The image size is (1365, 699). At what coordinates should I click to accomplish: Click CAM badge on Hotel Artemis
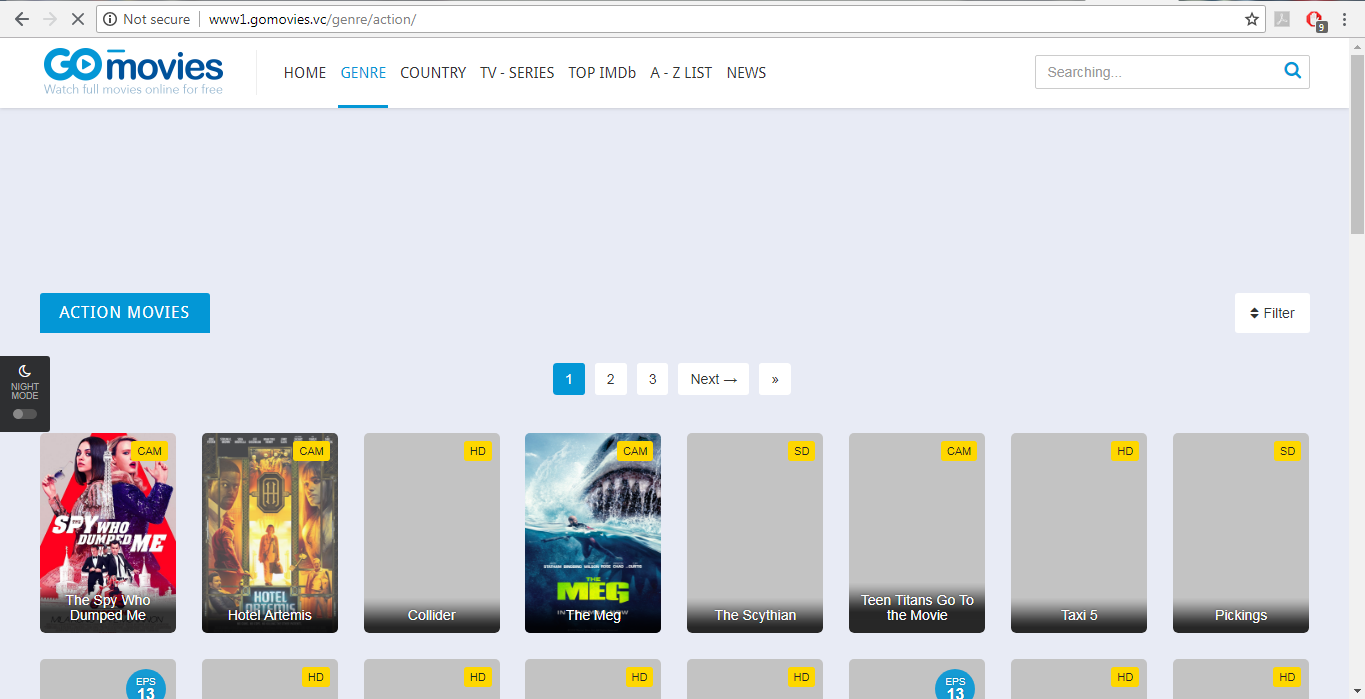click(x=312, y=451)
